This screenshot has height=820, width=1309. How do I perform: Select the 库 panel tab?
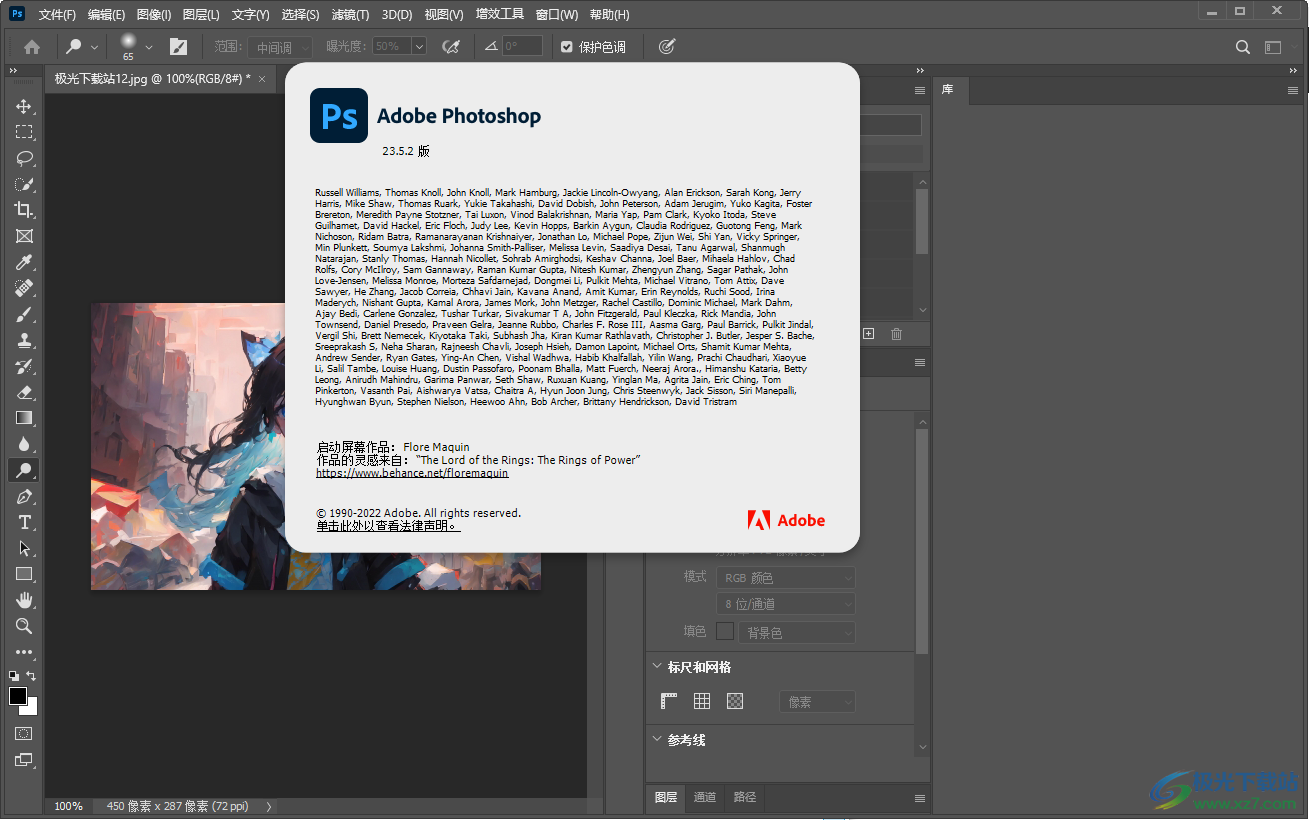point(947,90)
